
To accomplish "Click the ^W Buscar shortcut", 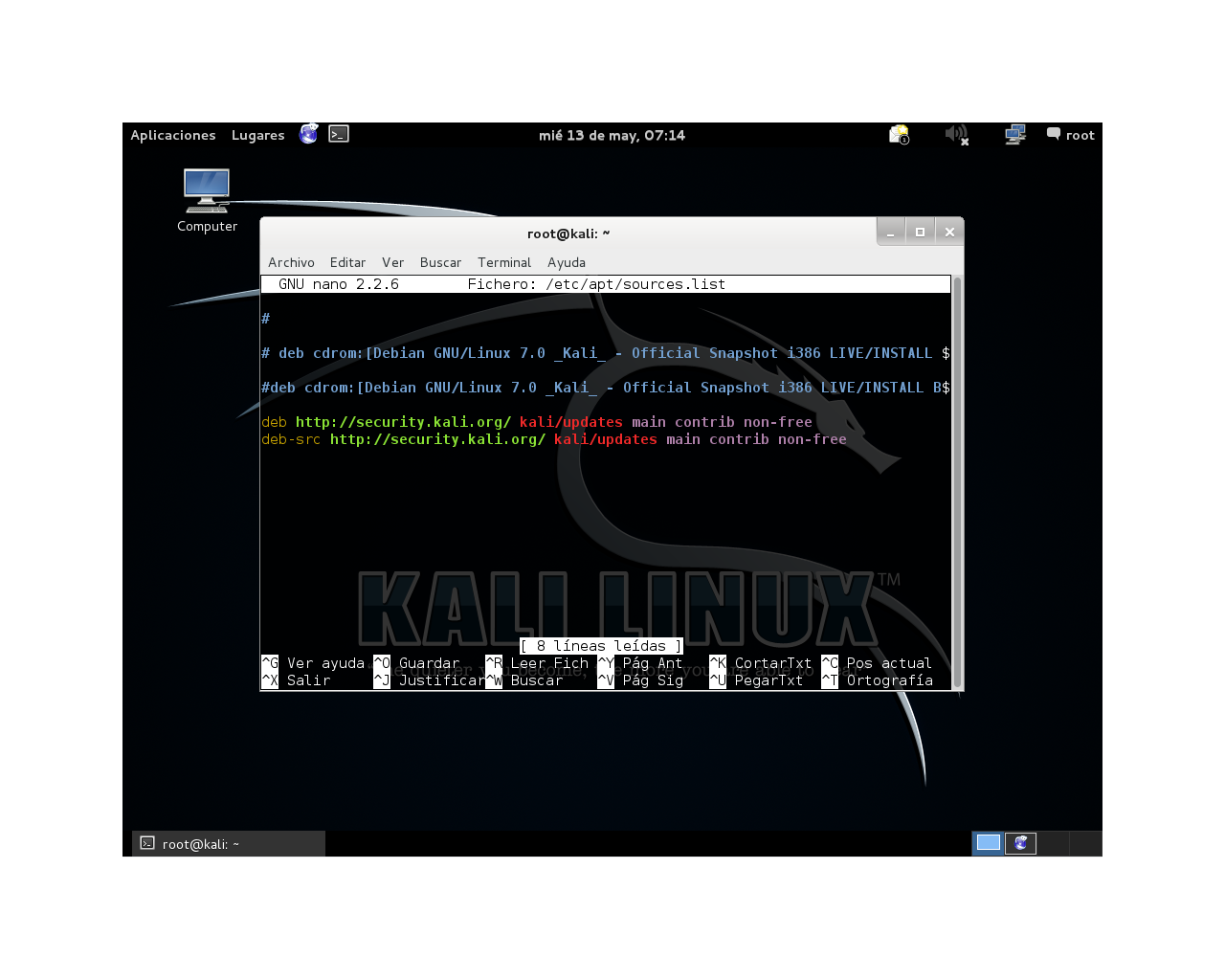I will tap(524, 680).
